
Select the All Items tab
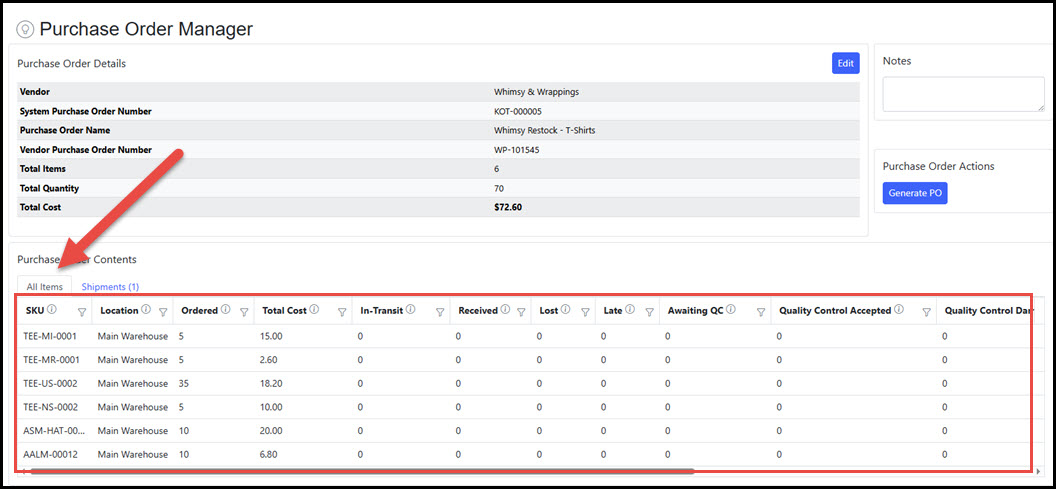[45, 287]
